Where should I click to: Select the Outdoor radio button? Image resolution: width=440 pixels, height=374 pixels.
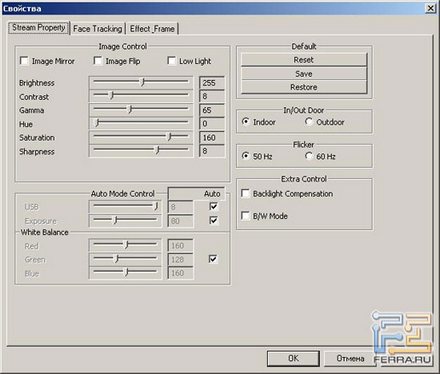pyautogui.click(x=309, y=122)
